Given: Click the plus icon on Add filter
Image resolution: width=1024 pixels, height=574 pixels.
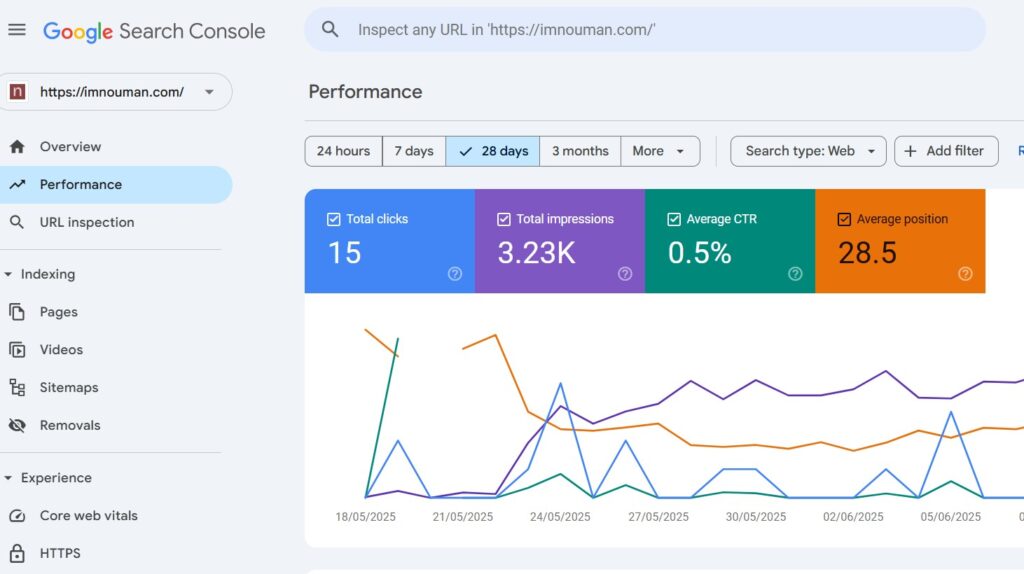Looking at the screenshot, I should (x=910, y=151).
